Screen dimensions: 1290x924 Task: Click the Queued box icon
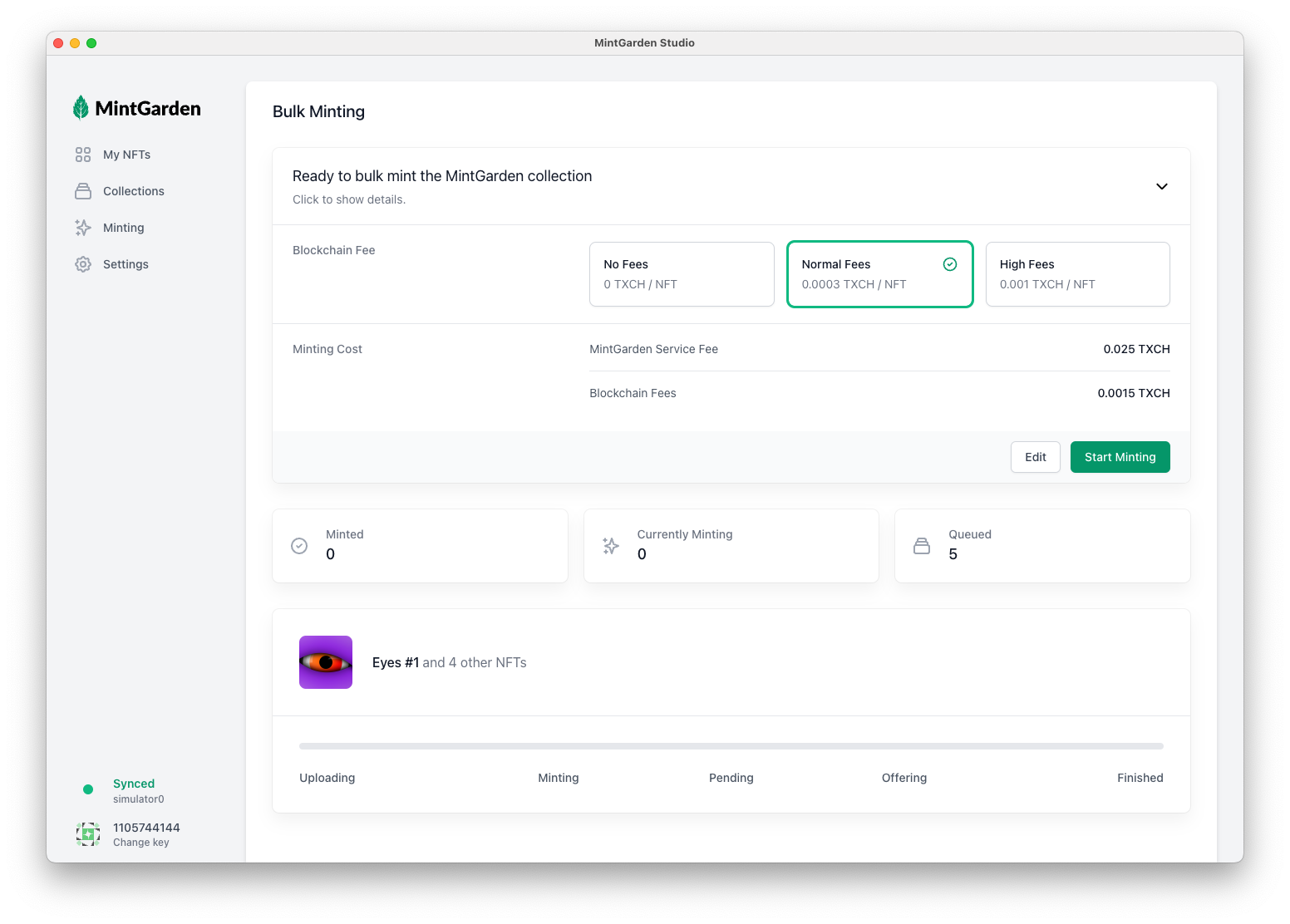tap(921, 545)
